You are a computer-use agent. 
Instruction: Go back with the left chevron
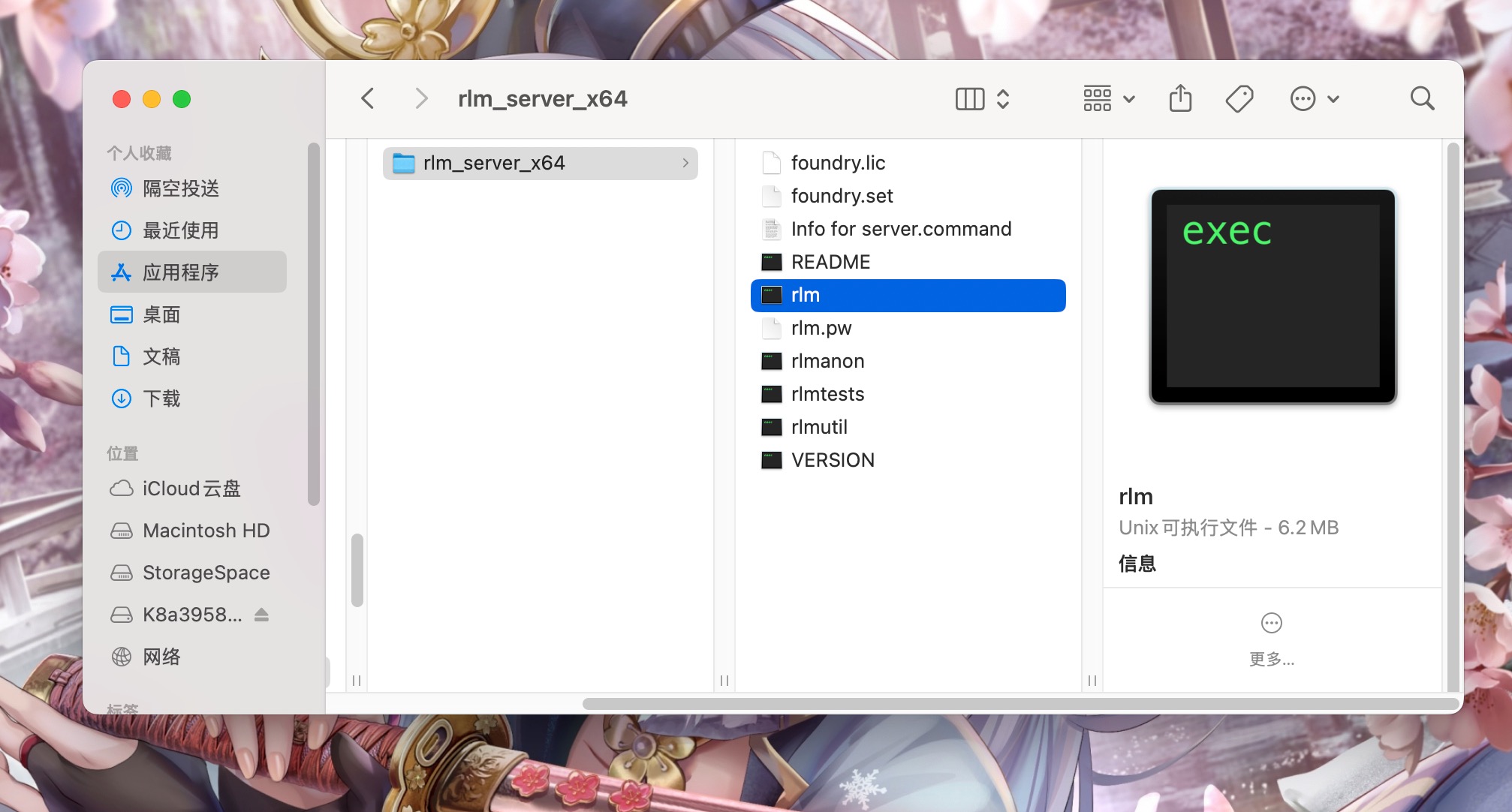tap(368, 98)
